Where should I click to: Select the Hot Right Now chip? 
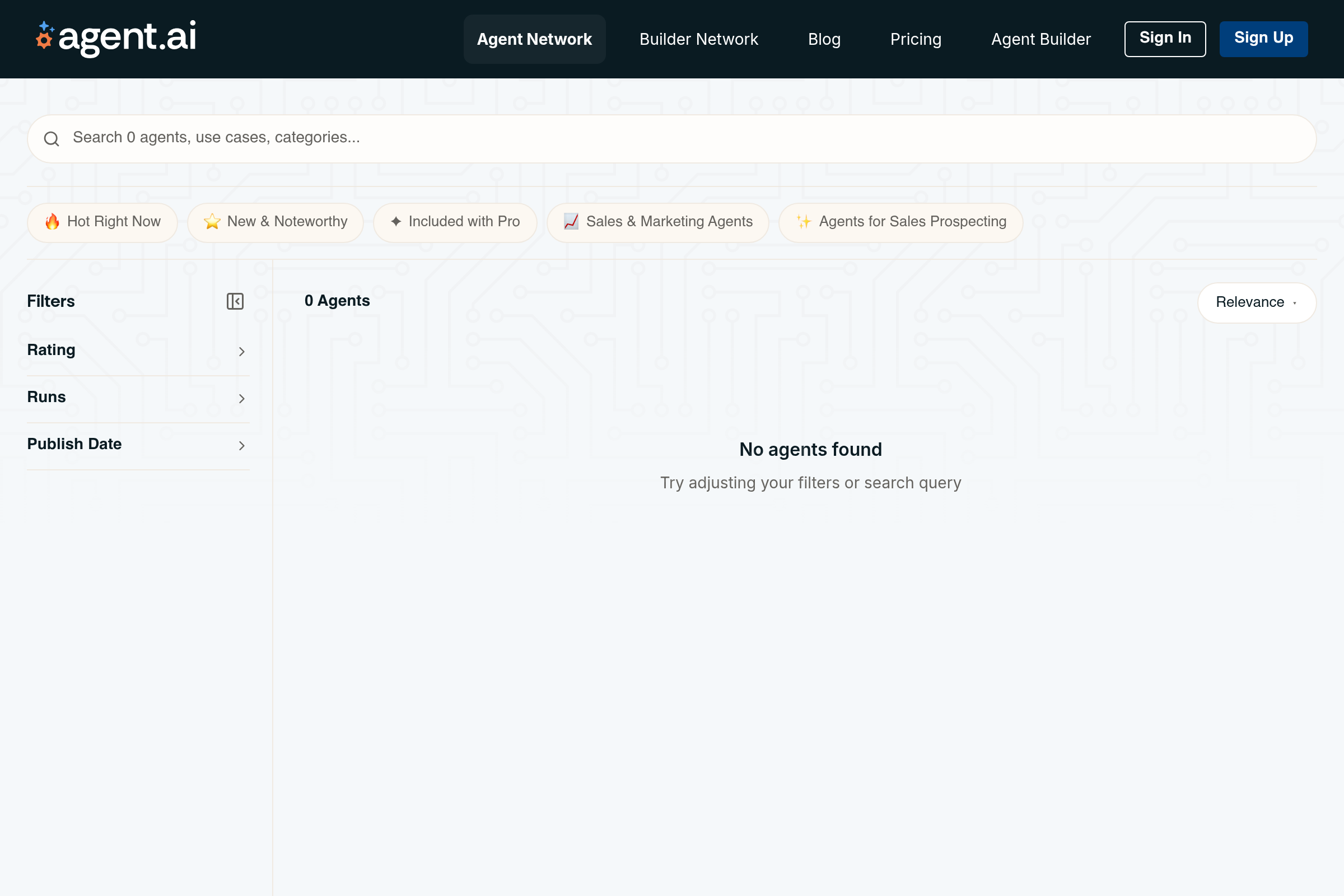pos(102,222)
